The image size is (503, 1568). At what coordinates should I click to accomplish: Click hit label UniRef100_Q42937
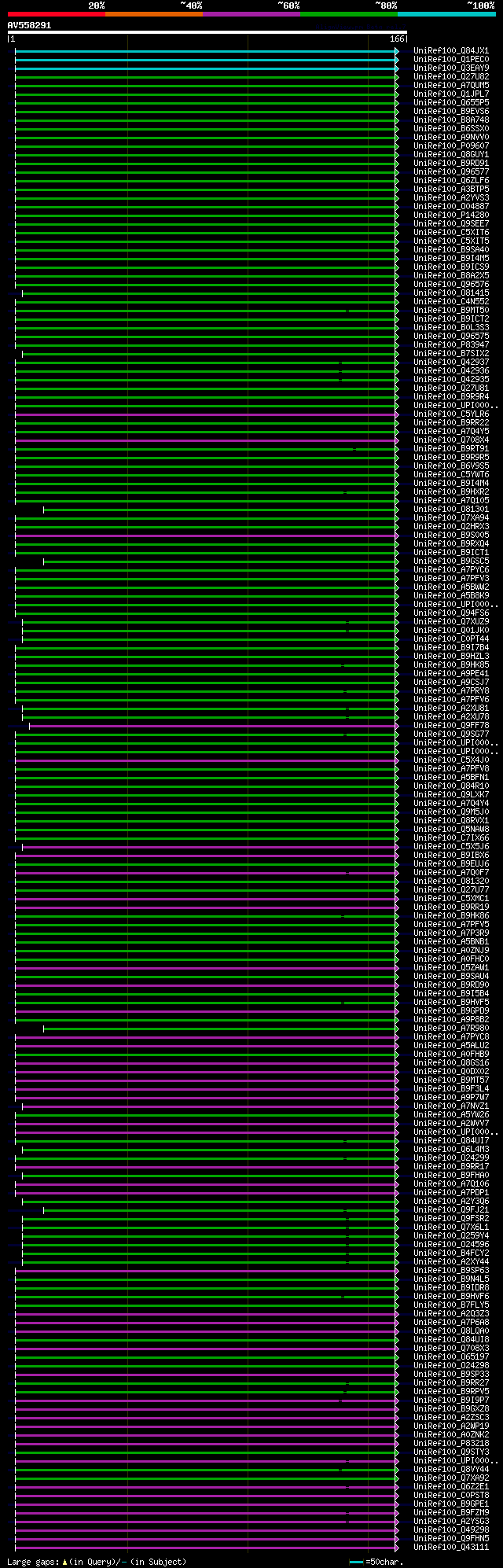pyautogui.click(x=451, y=363)
